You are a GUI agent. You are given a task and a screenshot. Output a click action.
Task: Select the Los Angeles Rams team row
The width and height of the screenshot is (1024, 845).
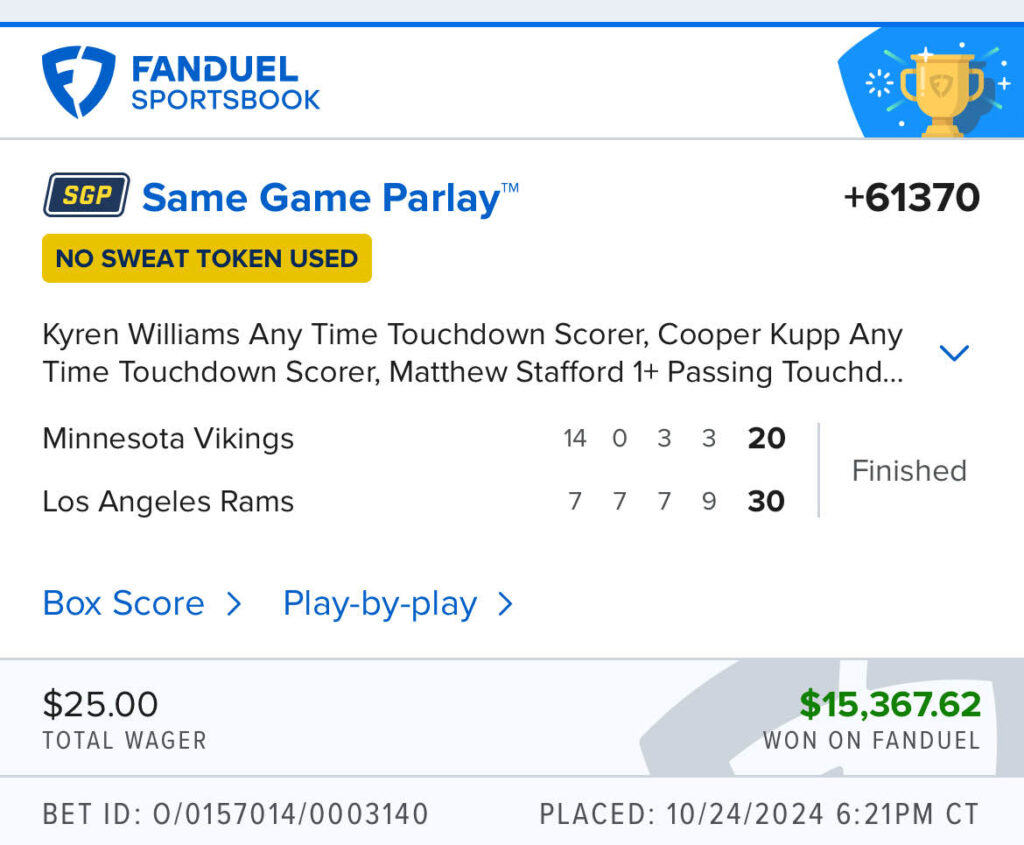(168, 501)
